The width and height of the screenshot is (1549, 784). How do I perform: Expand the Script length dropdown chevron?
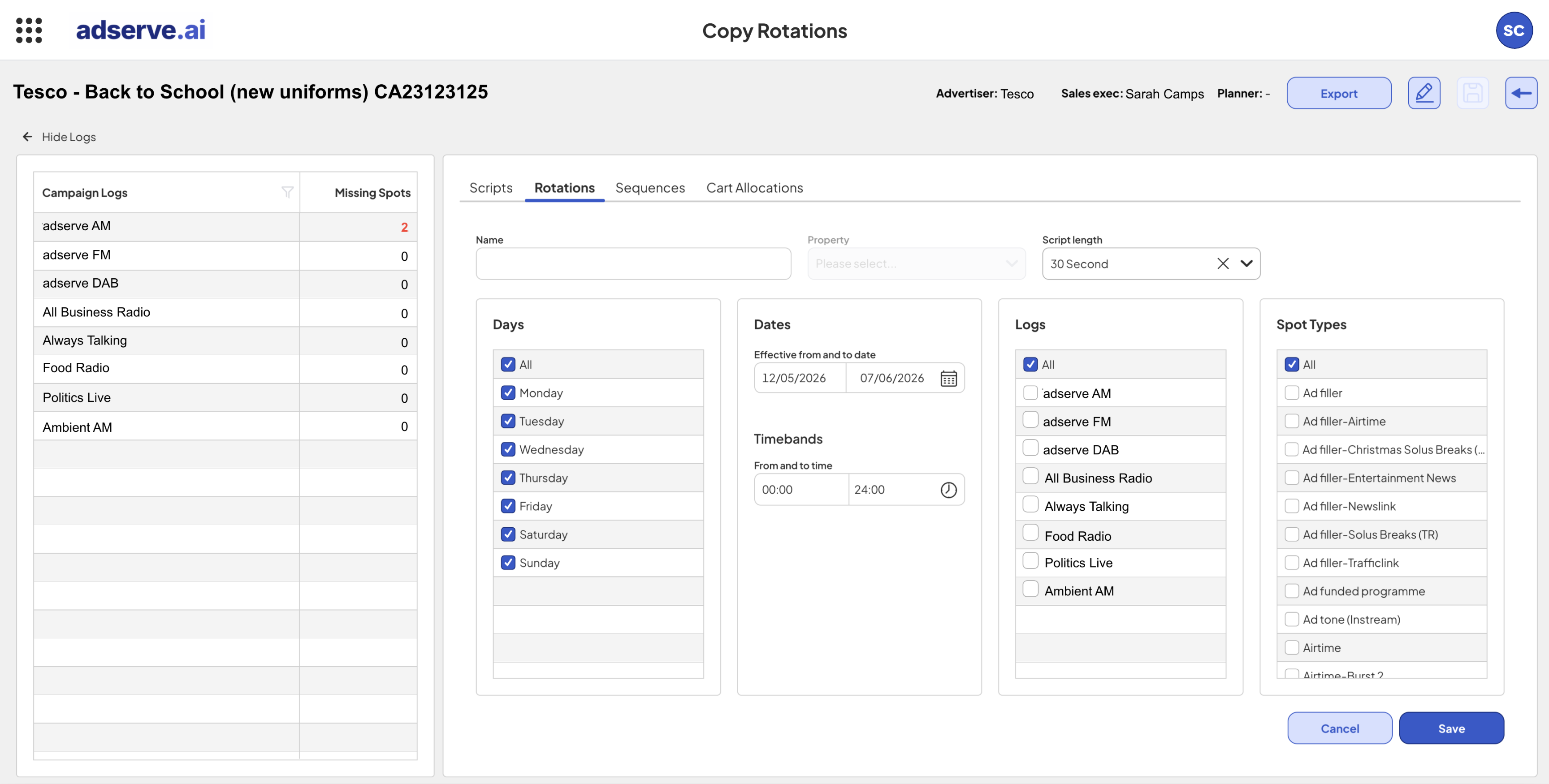(x=1246, y=264)
